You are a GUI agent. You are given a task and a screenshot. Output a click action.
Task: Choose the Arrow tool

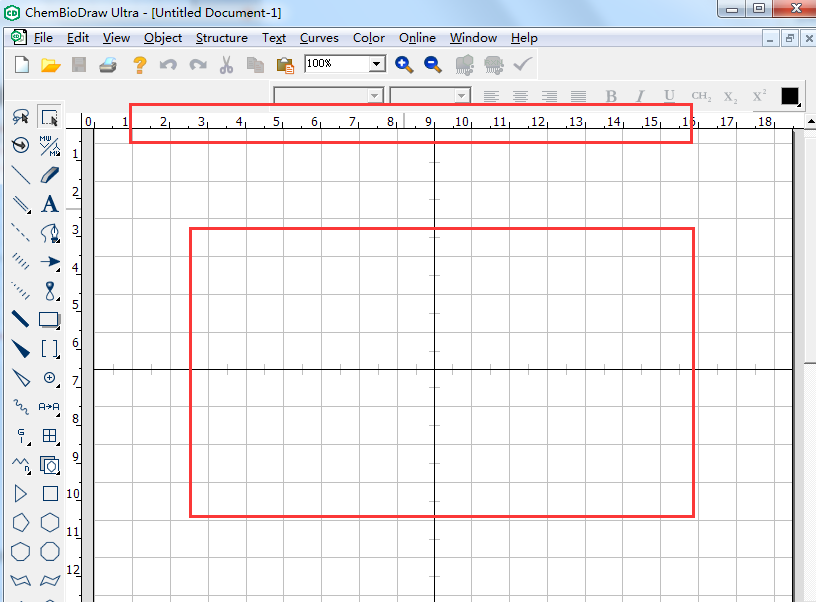50,261
